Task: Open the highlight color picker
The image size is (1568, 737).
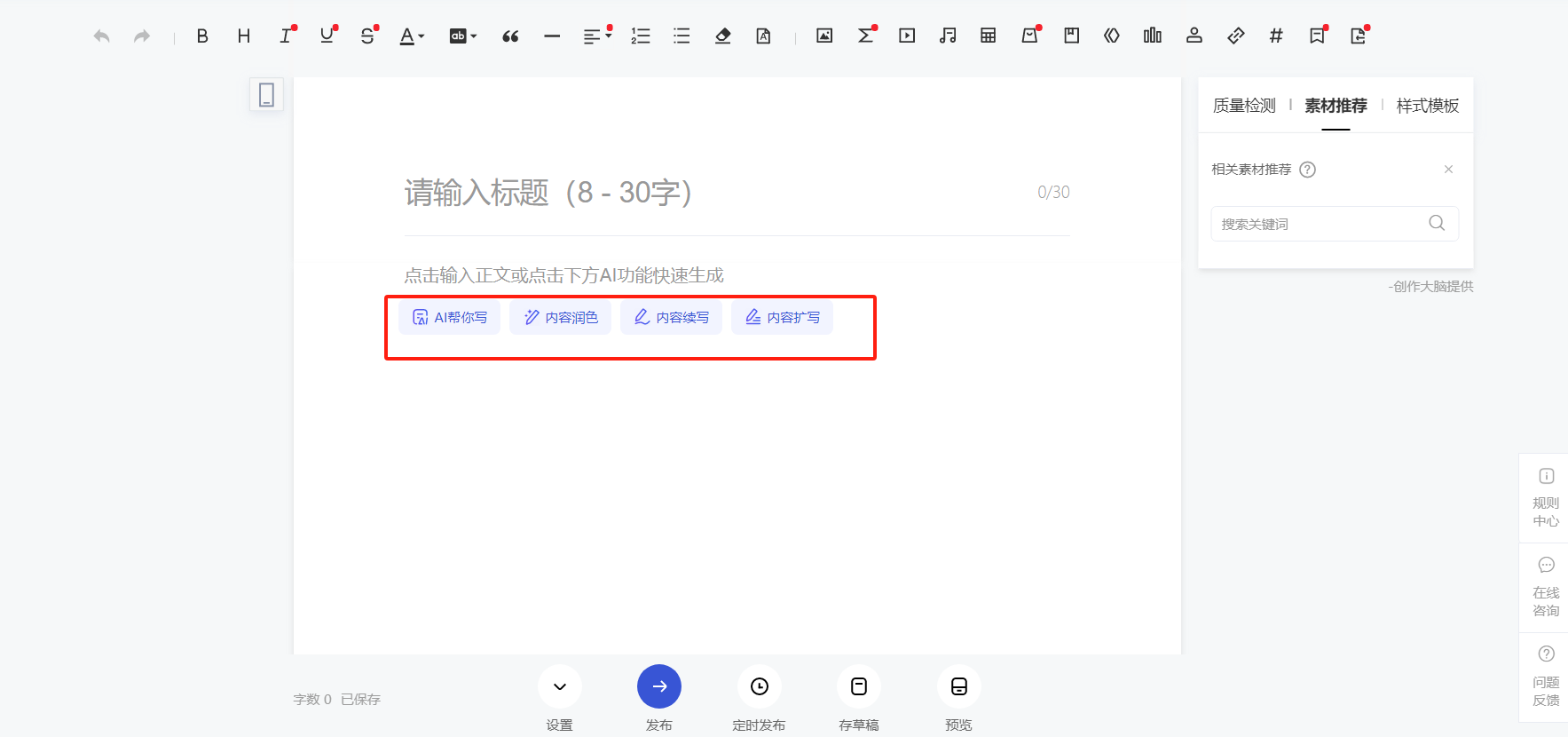Action: point(462,36)
